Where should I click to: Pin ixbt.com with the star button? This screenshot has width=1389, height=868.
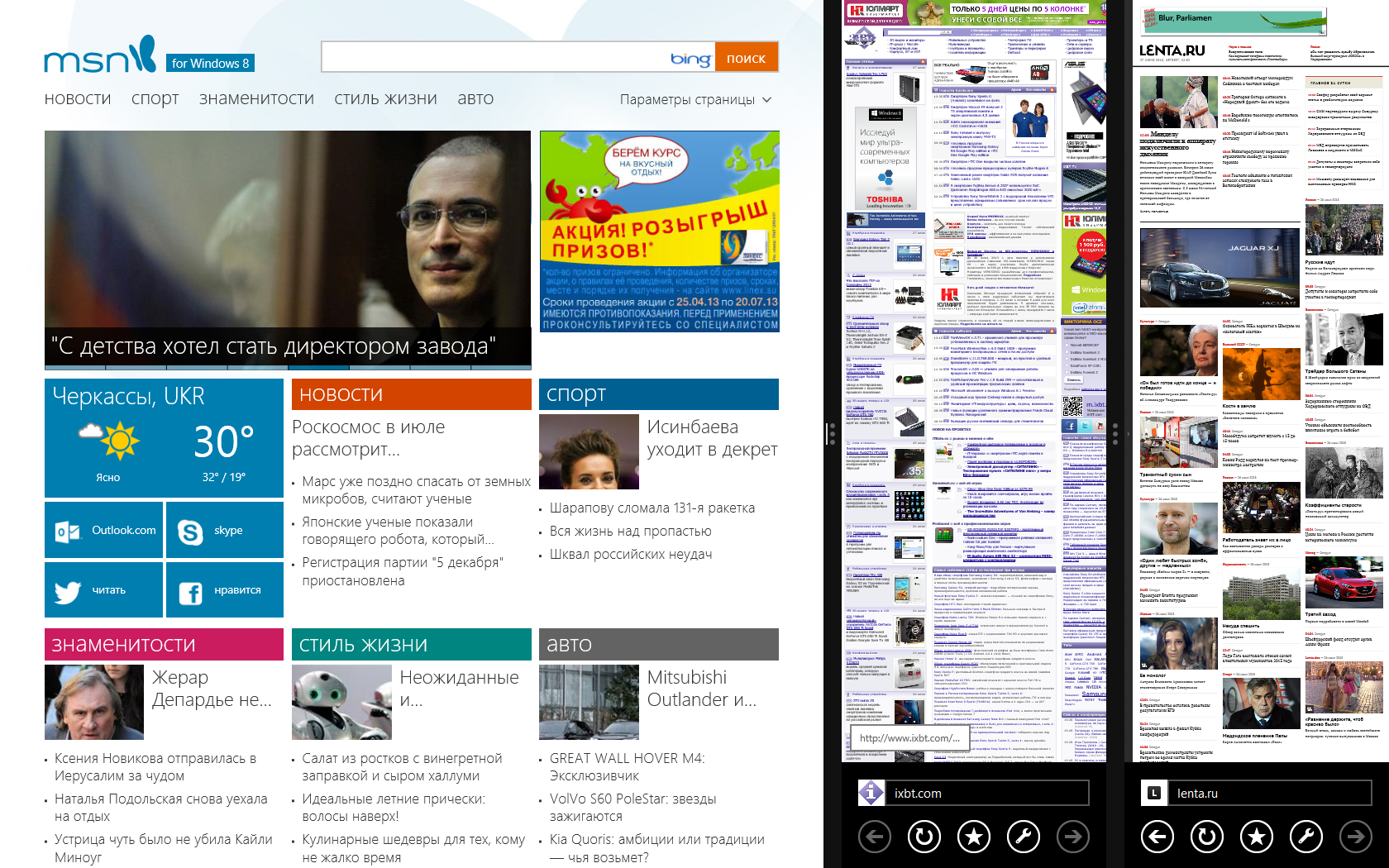pos(974,837)
